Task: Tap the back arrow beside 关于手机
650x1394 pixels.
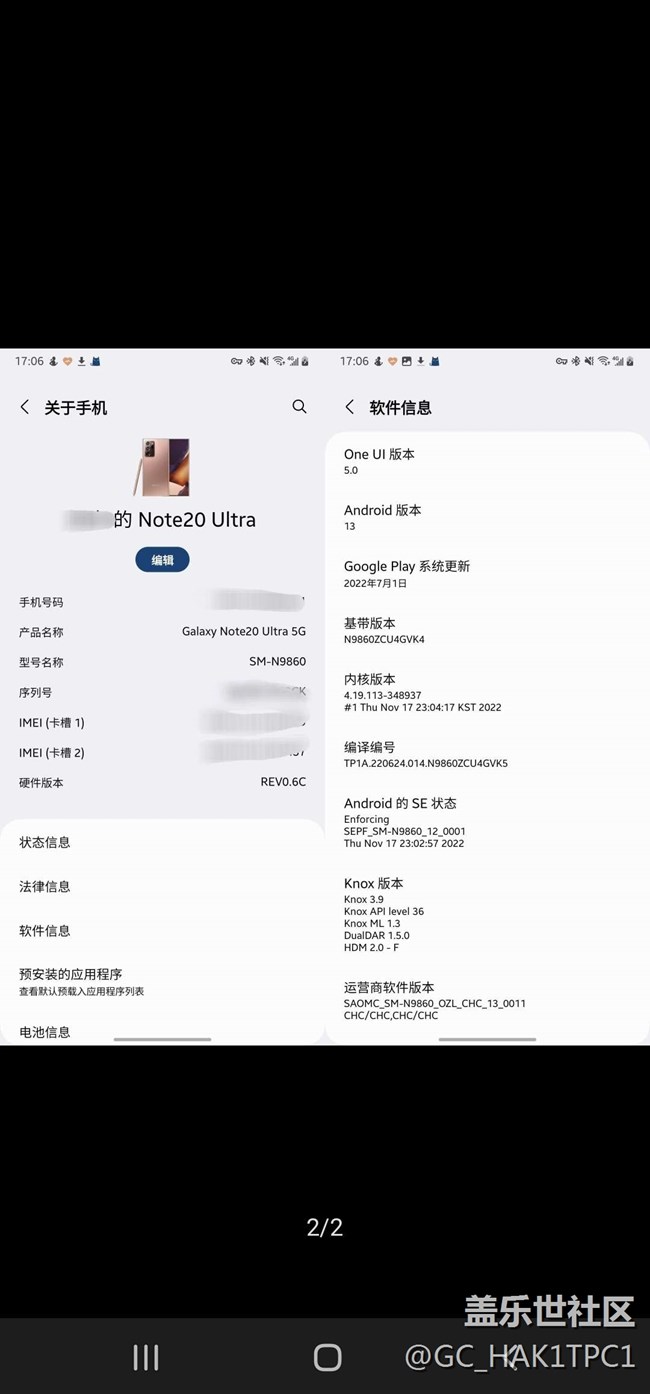Action: click(x=25, y=407)
